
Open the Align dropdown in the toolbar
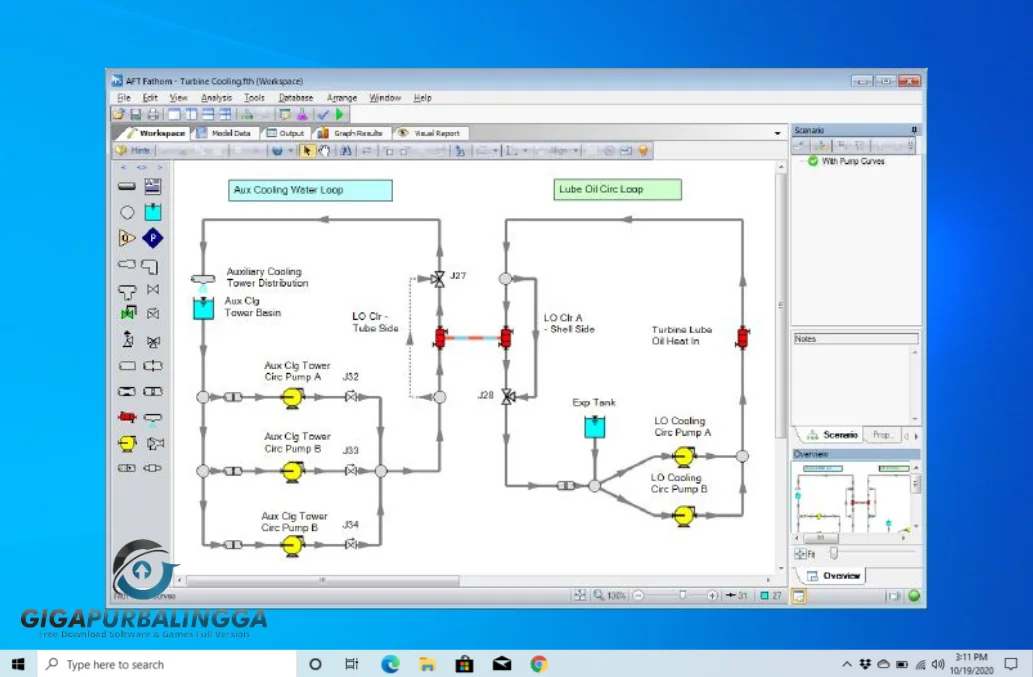coord(560,150)
